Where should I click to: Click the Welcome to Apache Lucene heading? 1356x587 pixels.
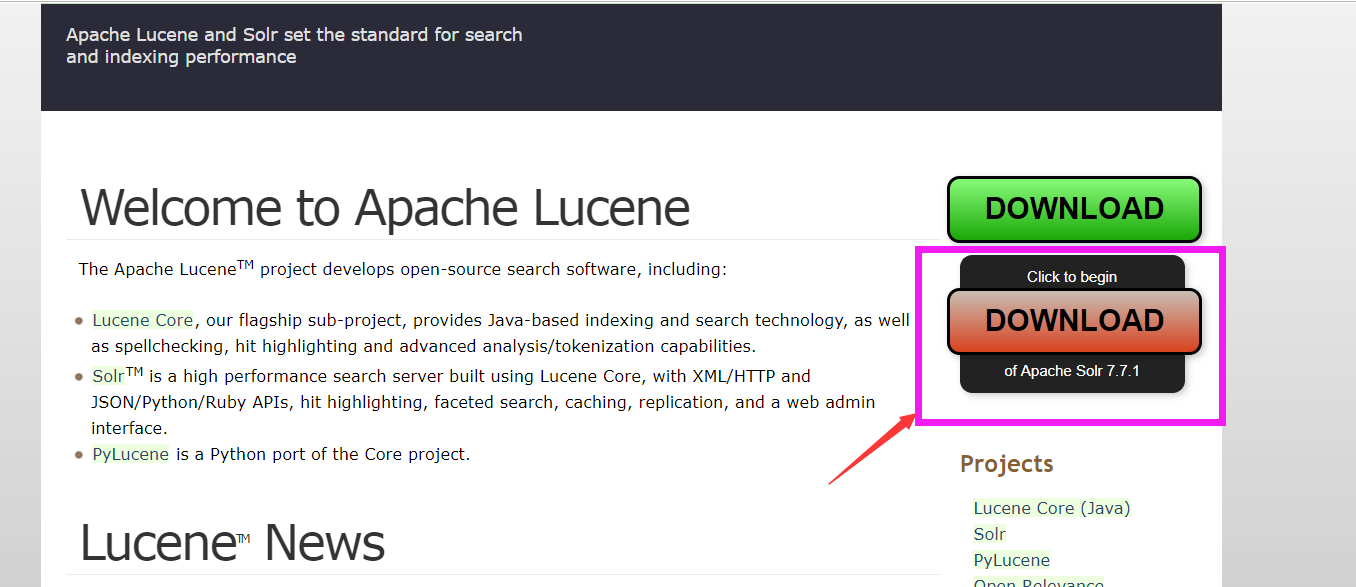[385, 208]
